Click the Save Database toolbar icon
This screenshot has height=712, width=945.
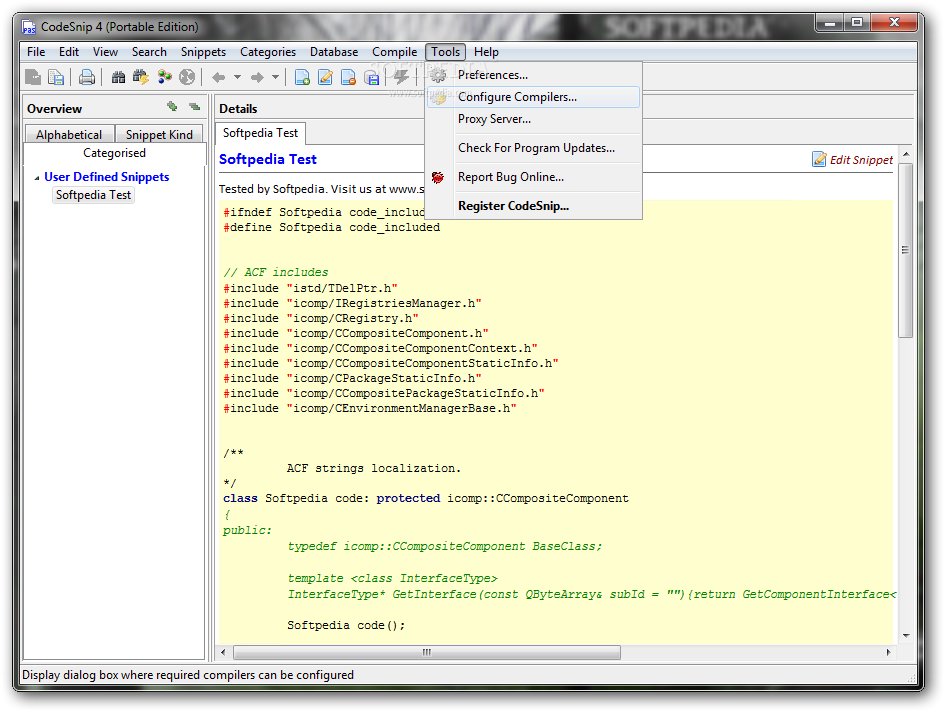point(372,77)
